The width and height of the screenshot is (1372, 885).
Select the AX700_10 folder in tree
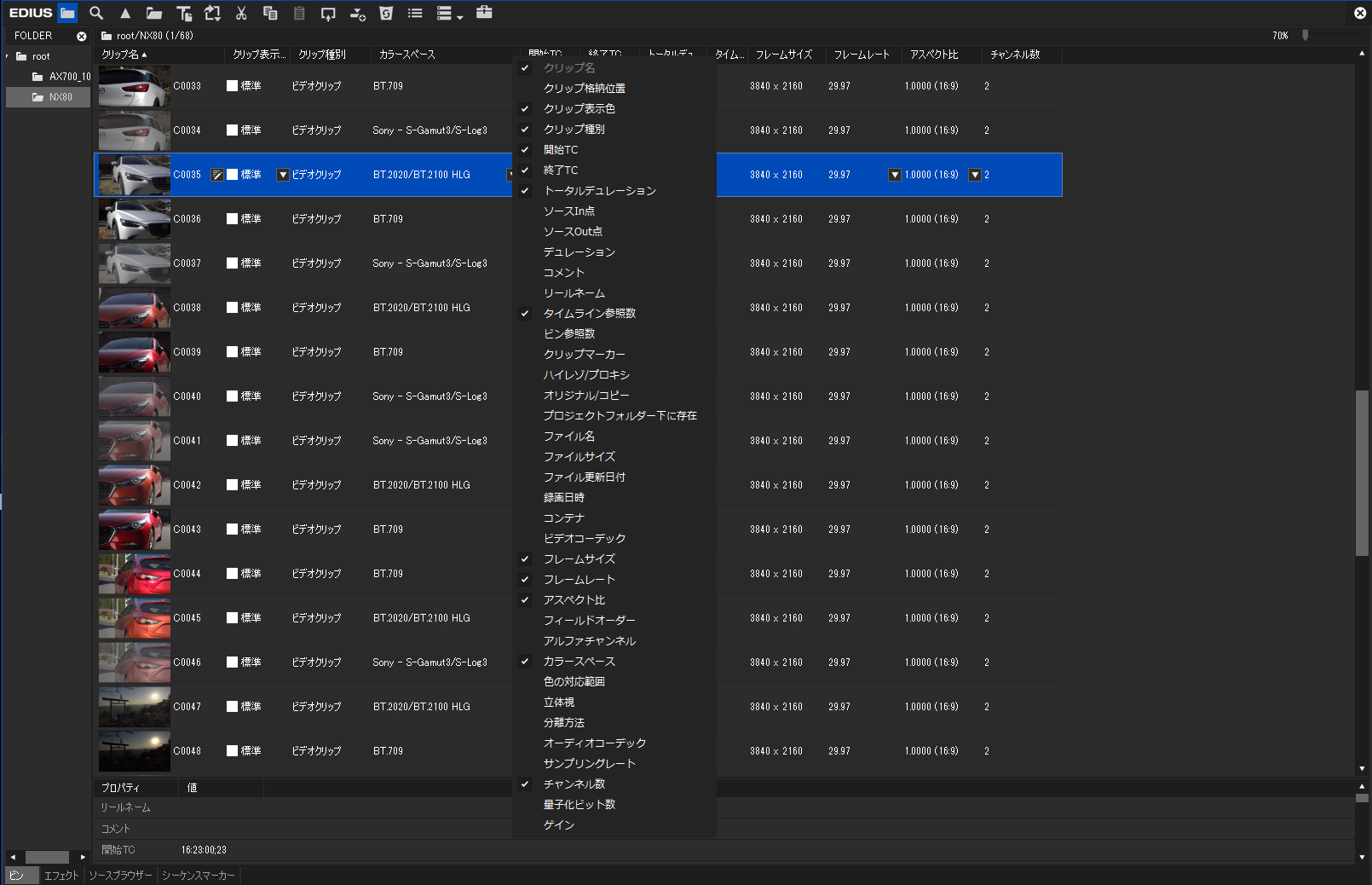point(68,77)
